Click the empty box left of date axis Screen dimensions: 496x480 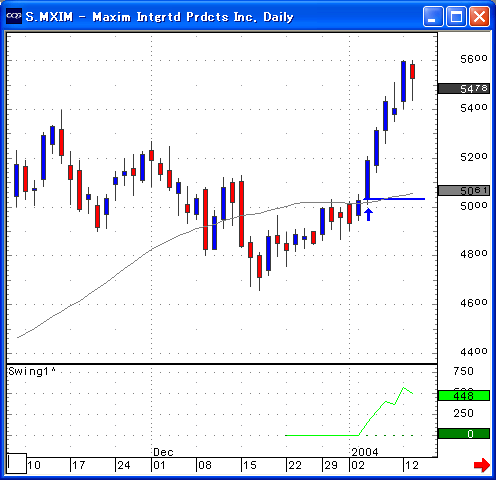tap(17, 463)
